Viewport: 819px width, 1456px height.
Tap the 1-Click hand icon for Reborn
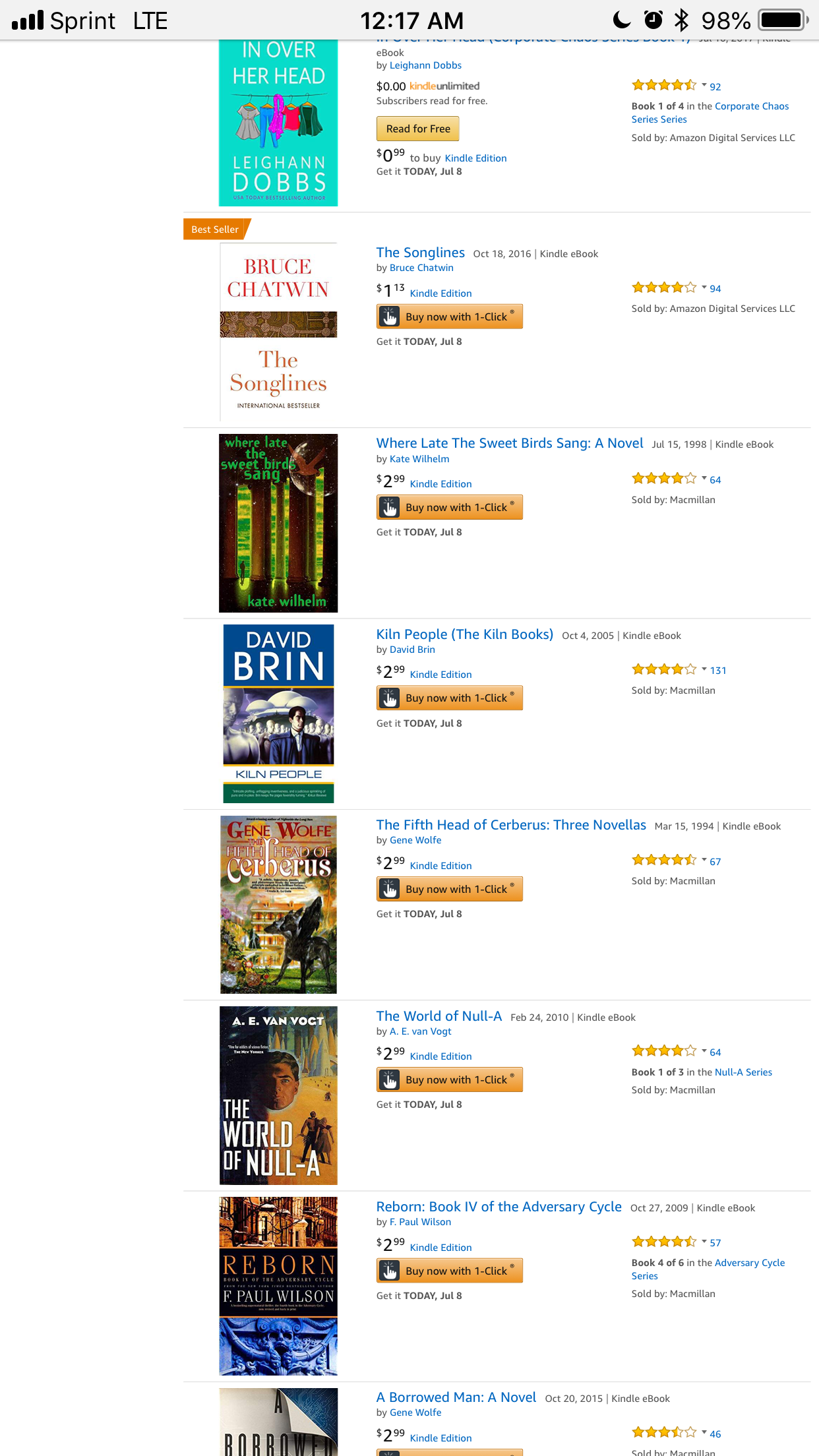[390, 1271]
